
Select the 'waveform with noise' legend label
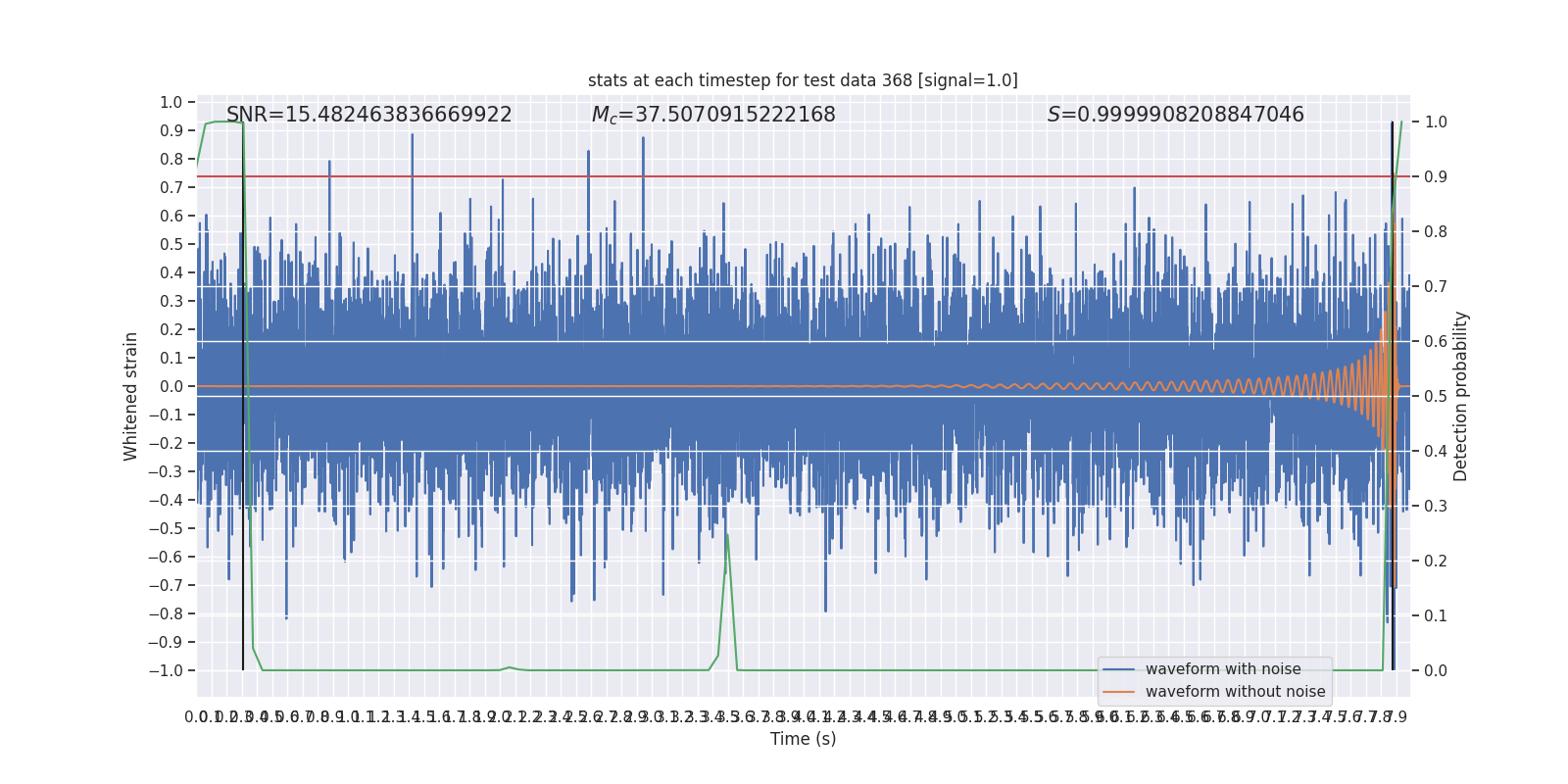point(1223,669)
